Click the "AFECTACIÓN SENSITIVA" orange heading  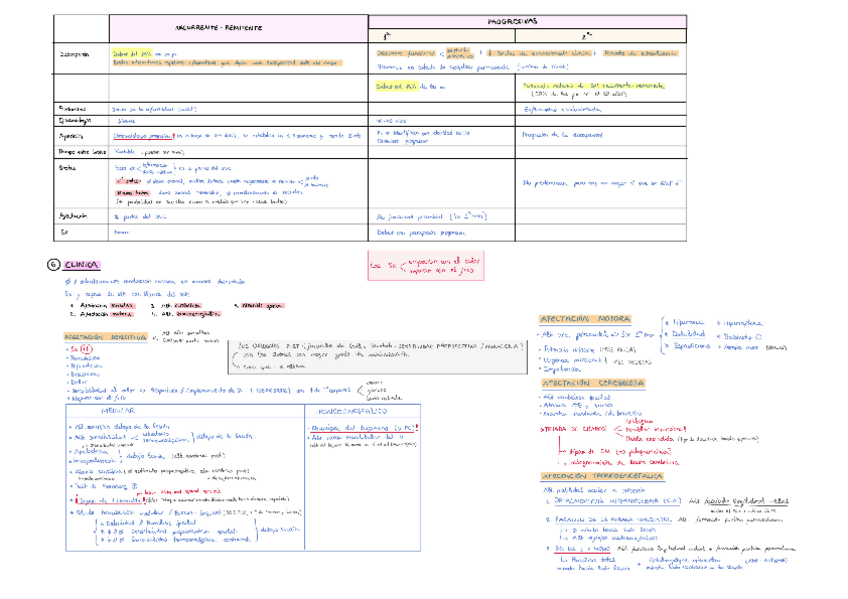pos(103,337)
